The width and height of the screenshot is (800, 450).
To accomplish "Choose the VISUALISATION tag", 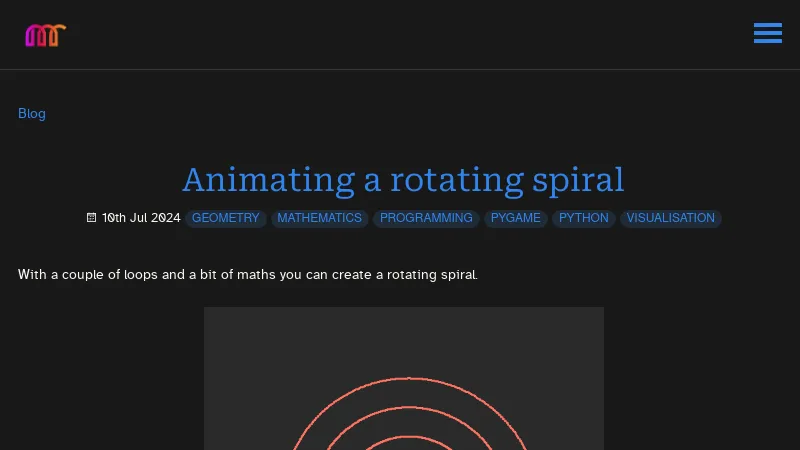I will click(670, 218).
